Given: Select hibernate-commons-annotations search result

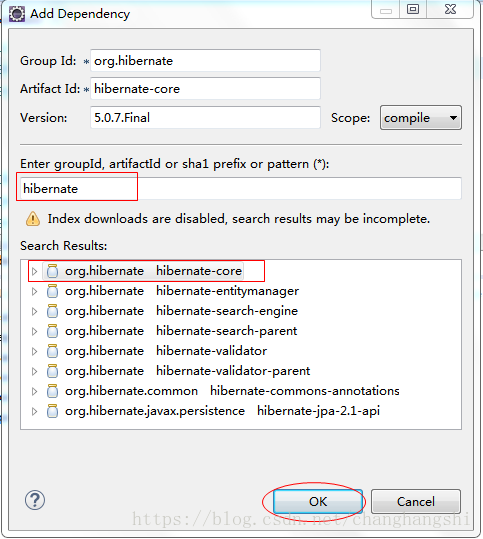Looking at the screenshot, I should 232,390.
